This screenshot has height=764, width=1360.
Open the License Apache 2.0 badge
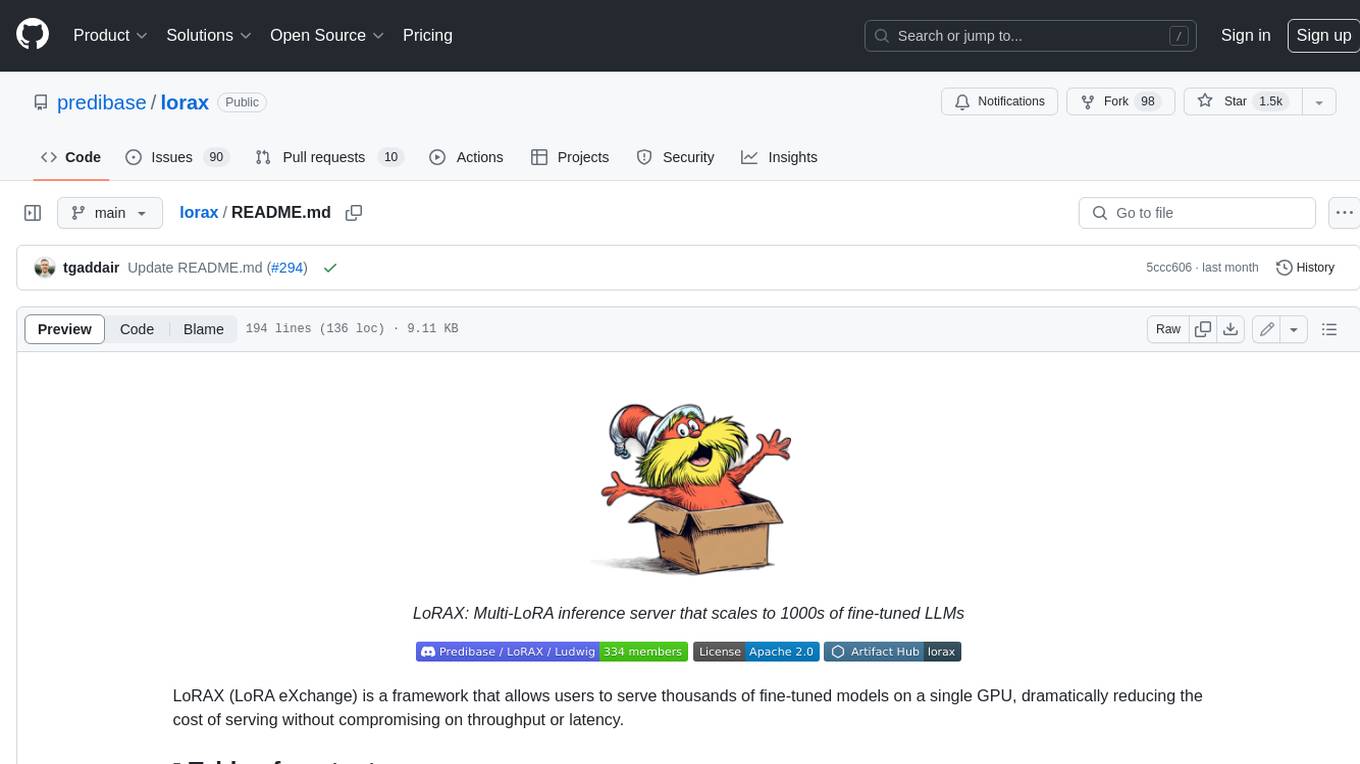tap(756, 652)
